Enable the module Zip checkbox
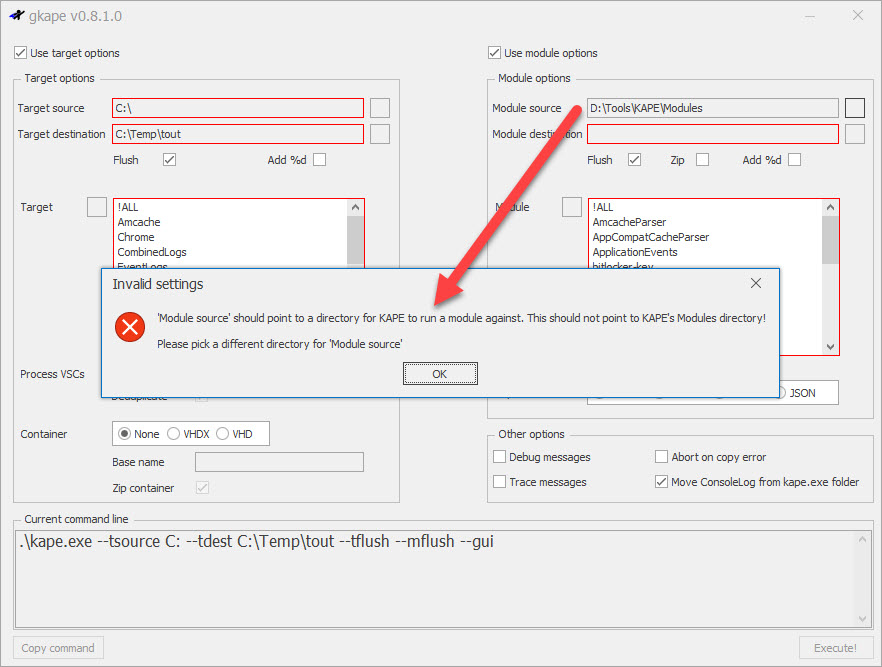Image resolution: width=882 pixels, height=667 pixels. click(x=702, y=160)
